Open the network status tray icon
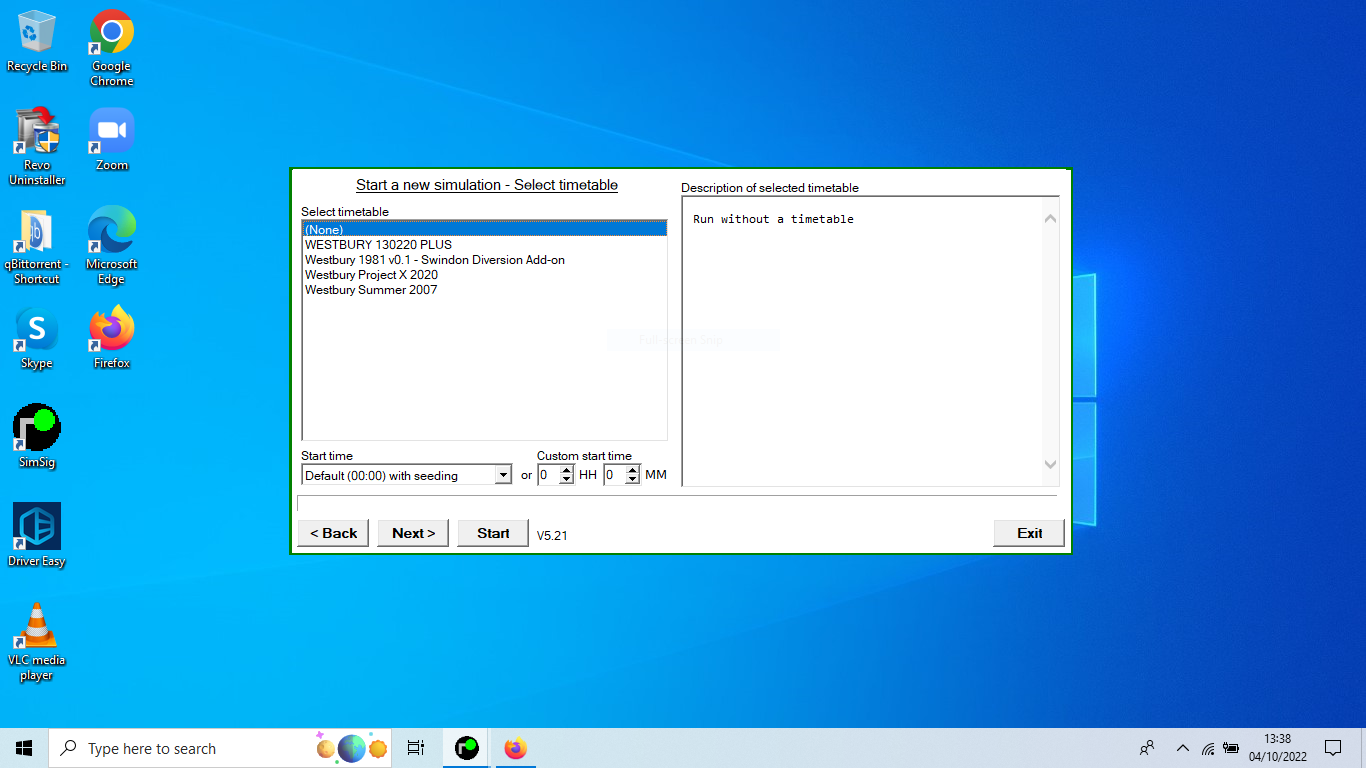The width and height of the screenshot is (1366, 768). tap(1208, 748)
